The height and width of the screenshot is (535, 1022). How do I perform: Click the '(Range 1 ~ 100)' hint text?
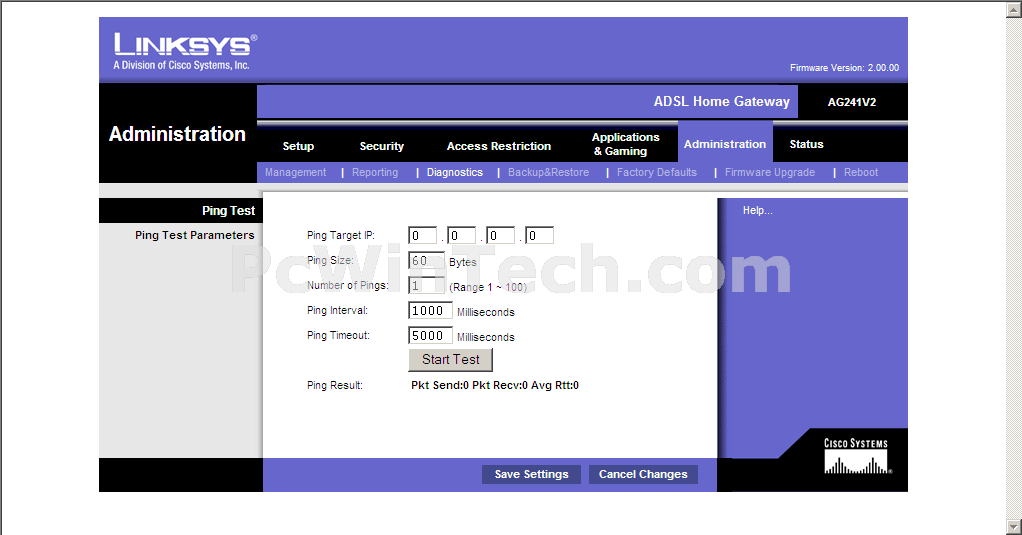point(488,287)
